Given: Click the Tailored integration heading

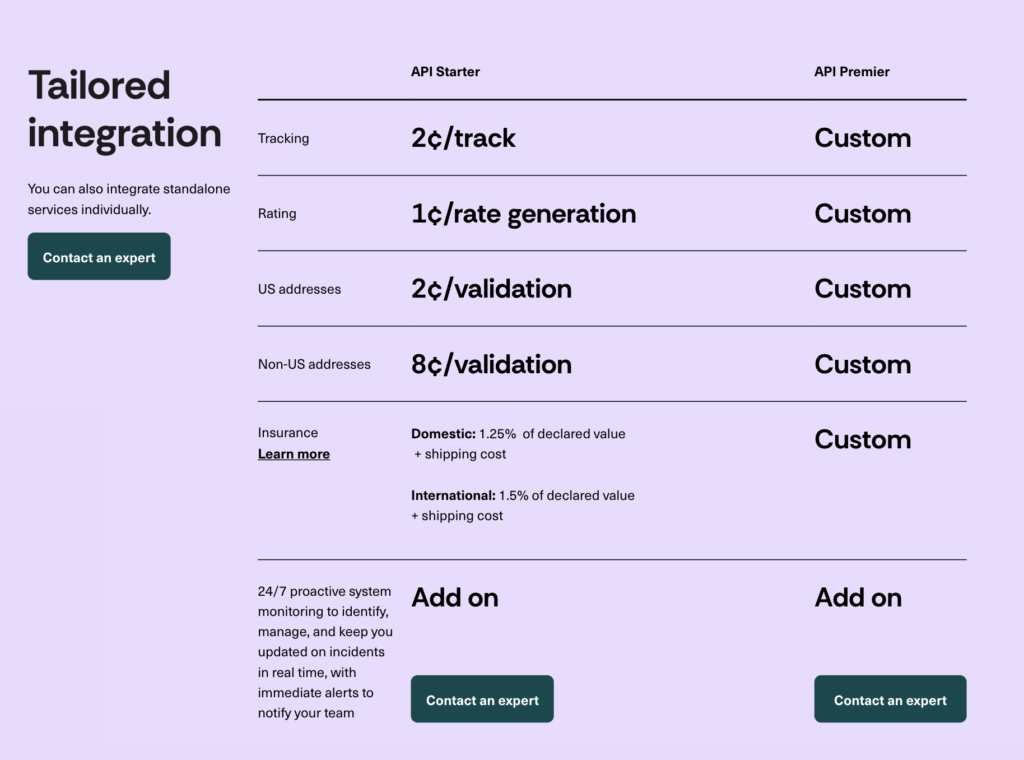Looking at the screenshot, I should click(x=124, y=109).
